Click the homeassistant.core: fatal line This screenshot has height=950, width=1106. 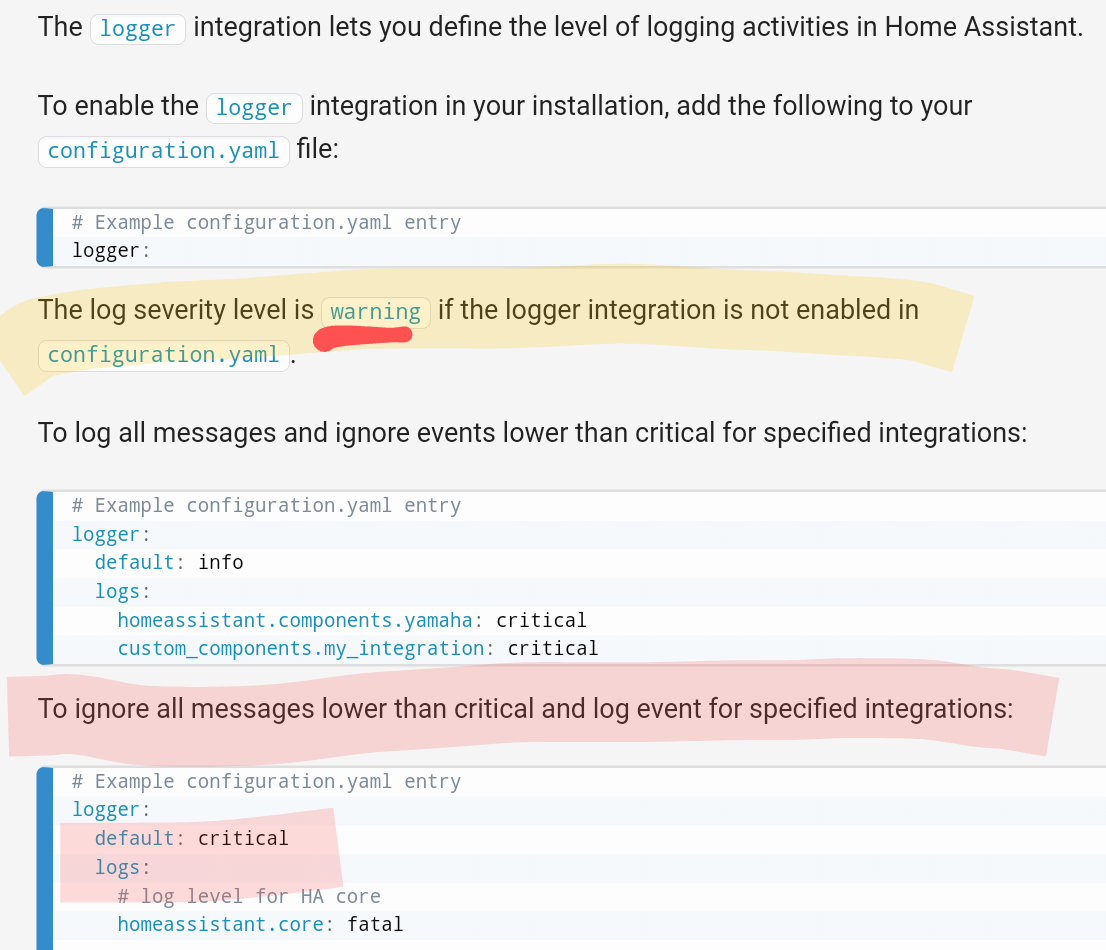(x=258, y=924)
